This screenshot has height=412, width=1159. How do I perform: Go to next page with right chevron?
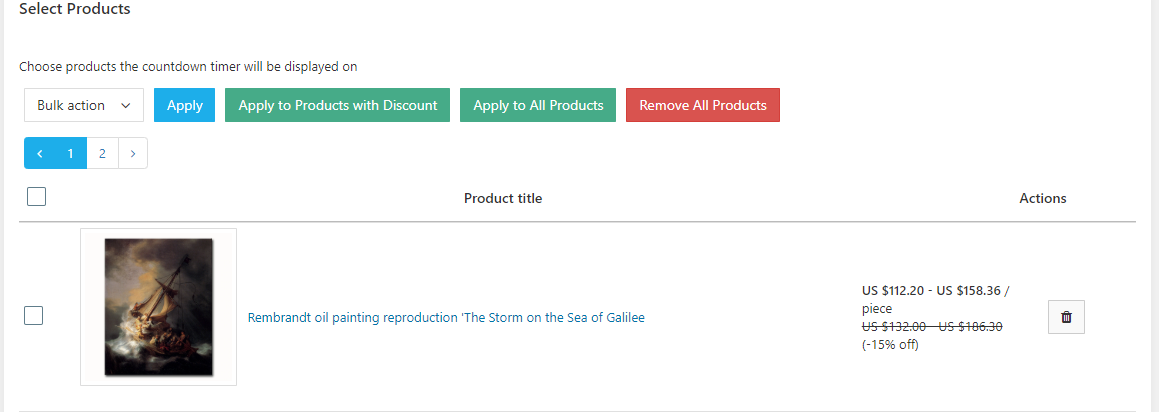tap(133, 154)
